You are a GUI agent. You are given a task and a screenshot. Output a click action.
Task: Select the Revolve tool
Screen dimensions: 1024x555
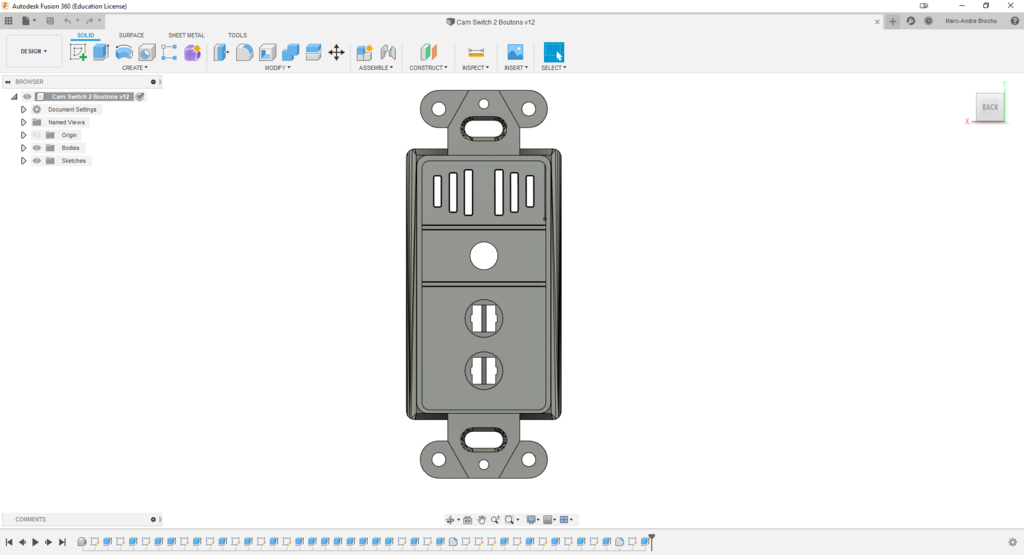[124, 52]
